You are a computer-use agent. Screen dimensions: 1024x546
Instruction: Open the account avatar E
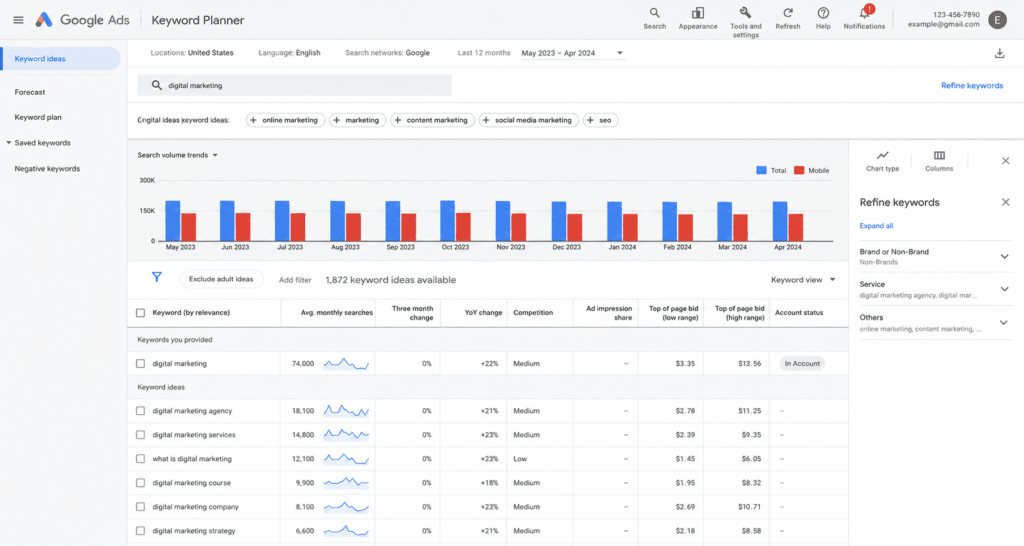pos(997,20)
